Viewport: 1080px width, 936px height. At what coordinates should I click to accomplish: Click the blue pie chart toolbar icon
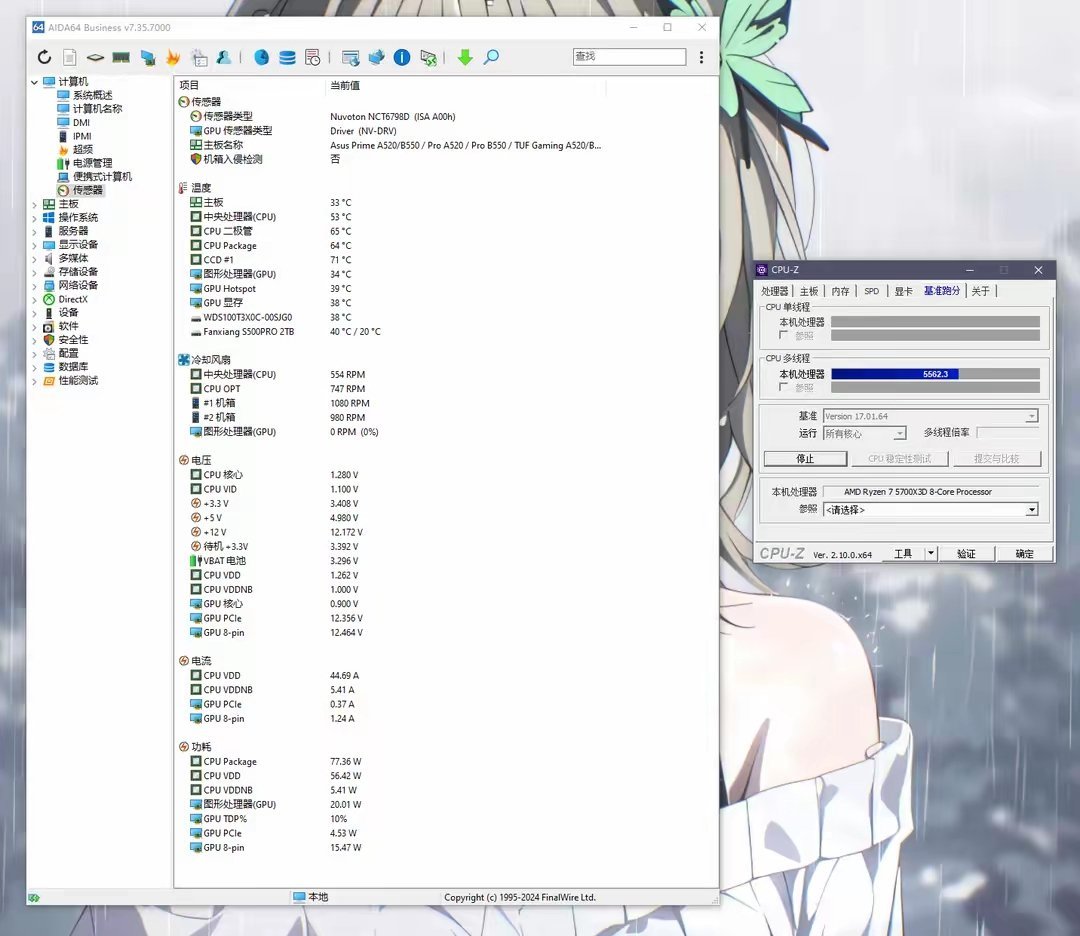[x=262, y=57]
